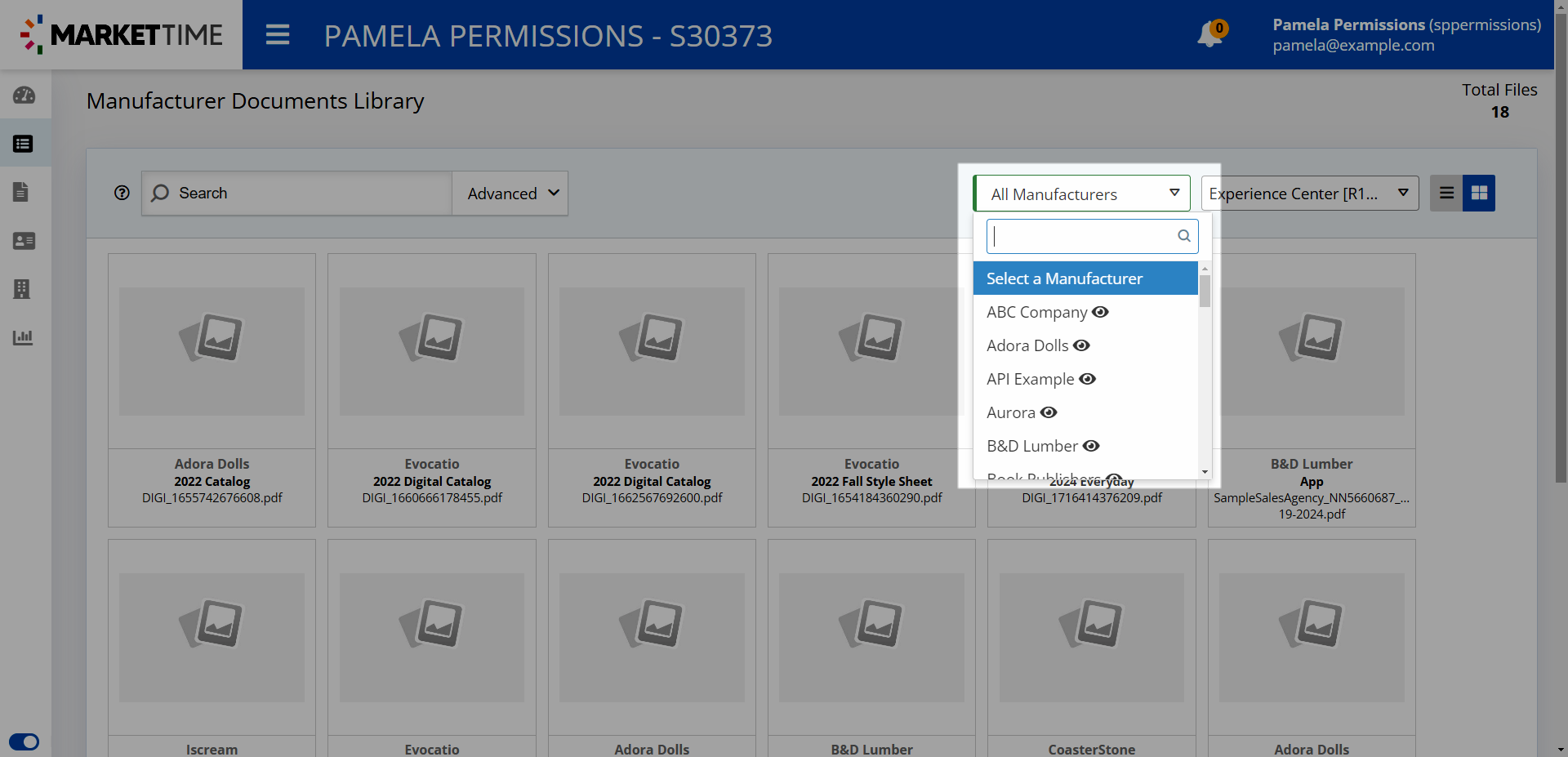Toggle eye icon next to Aurora
This screenshot has height=757, width=1568.
coord(1049,412)
